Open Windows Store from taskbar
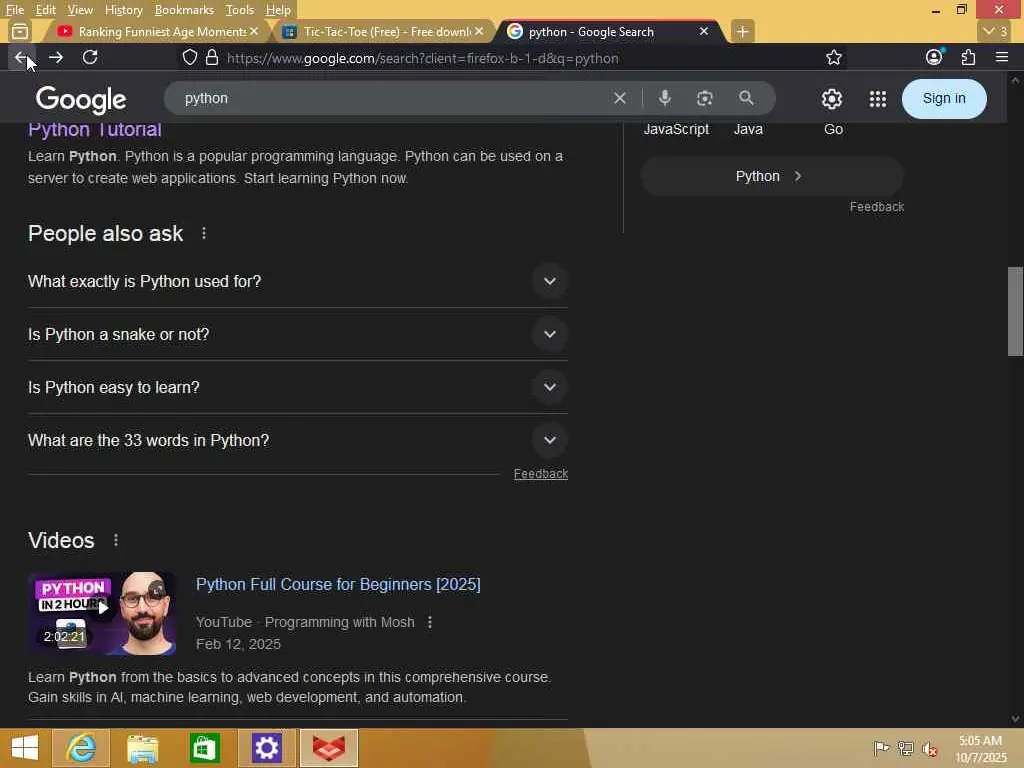This screenshot has width=1024, height=768. click(204, 748)
